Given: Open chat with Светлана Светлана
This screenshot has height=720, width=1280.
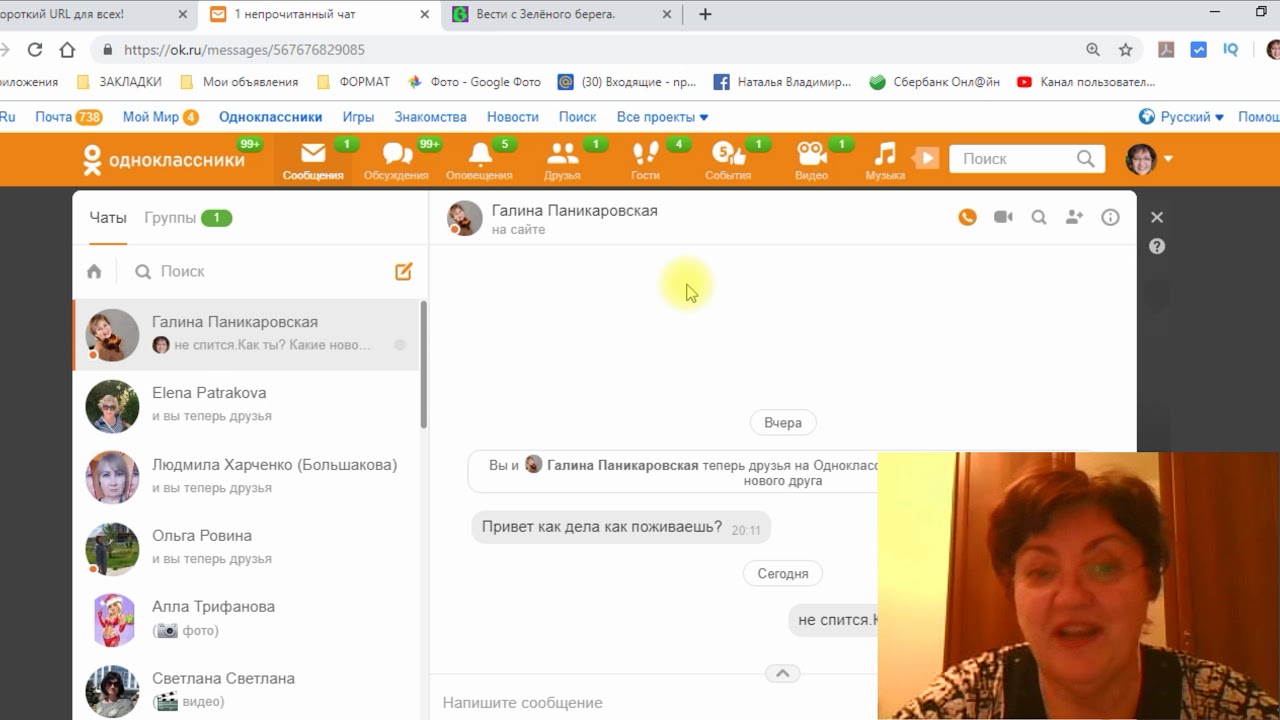Looking at the screenshot, I should click(246, 688).
